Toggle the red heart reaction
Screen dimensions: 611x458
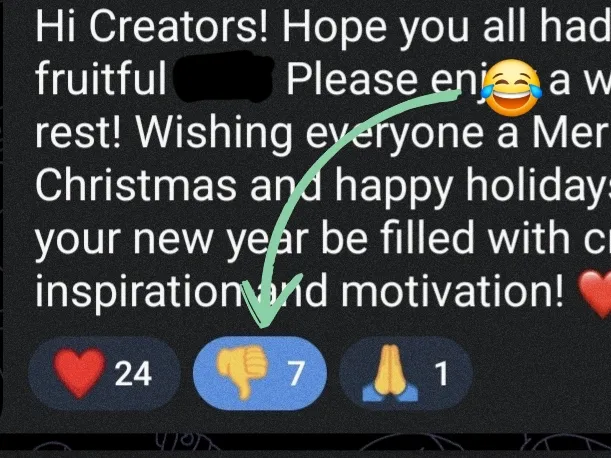(104, 373)
